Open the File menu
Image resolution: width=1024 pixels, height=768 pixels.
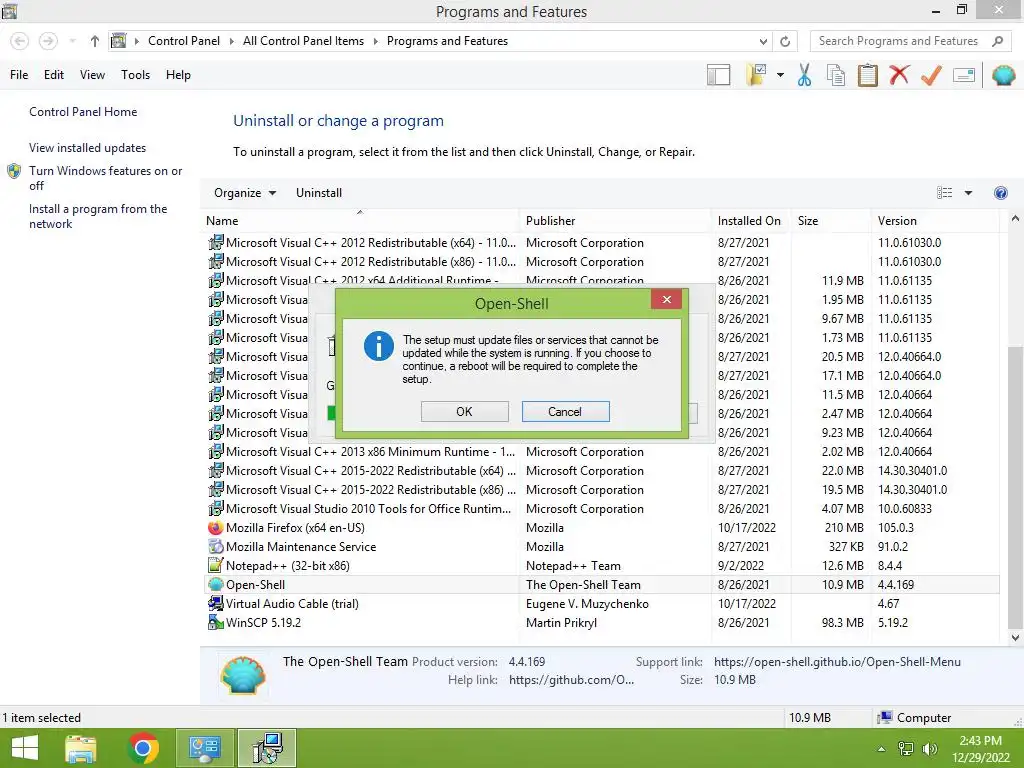(x=19, y=75)
